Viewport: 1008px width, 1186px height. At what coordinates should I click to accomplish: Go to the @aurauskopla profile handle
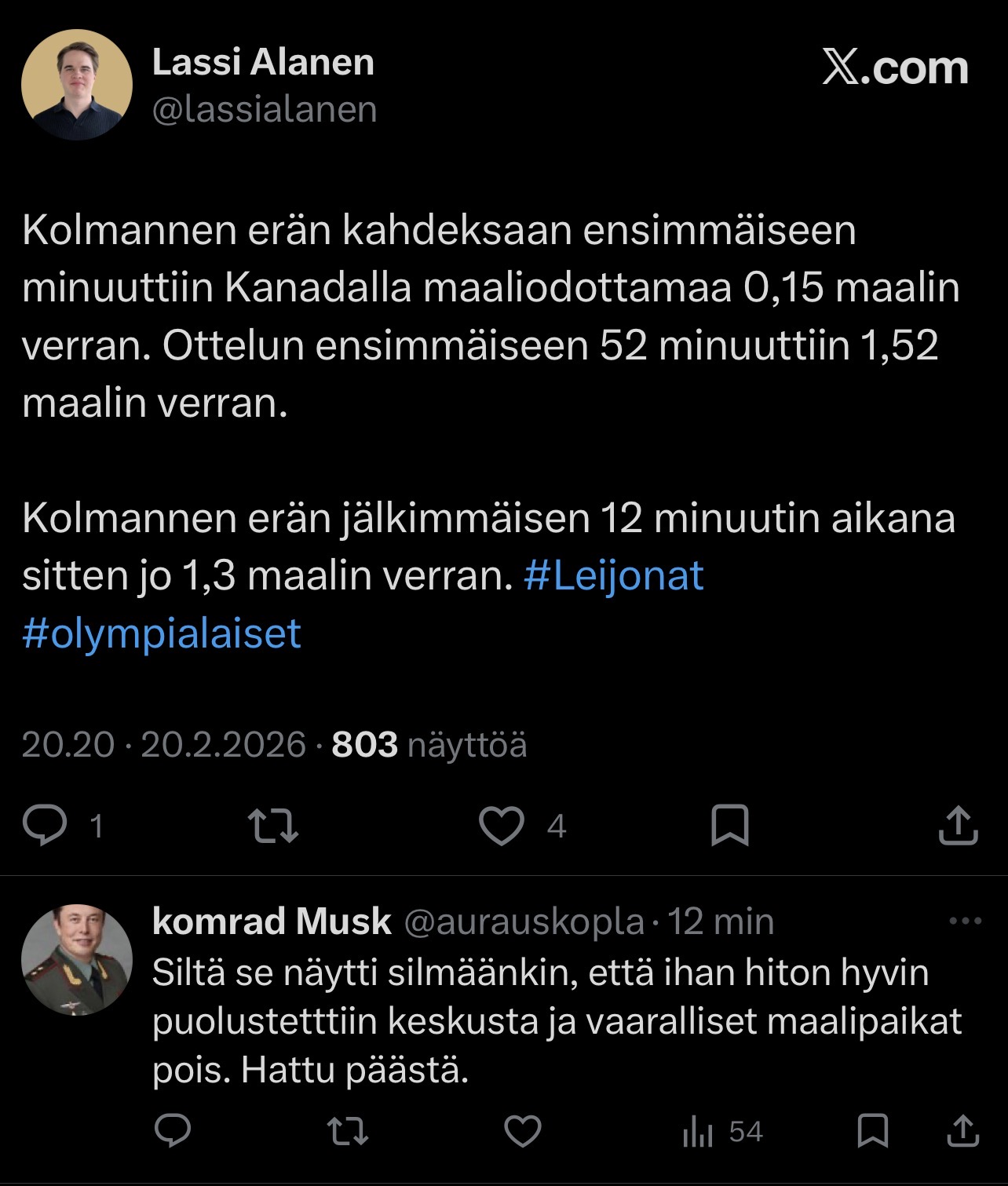(524, 921)
